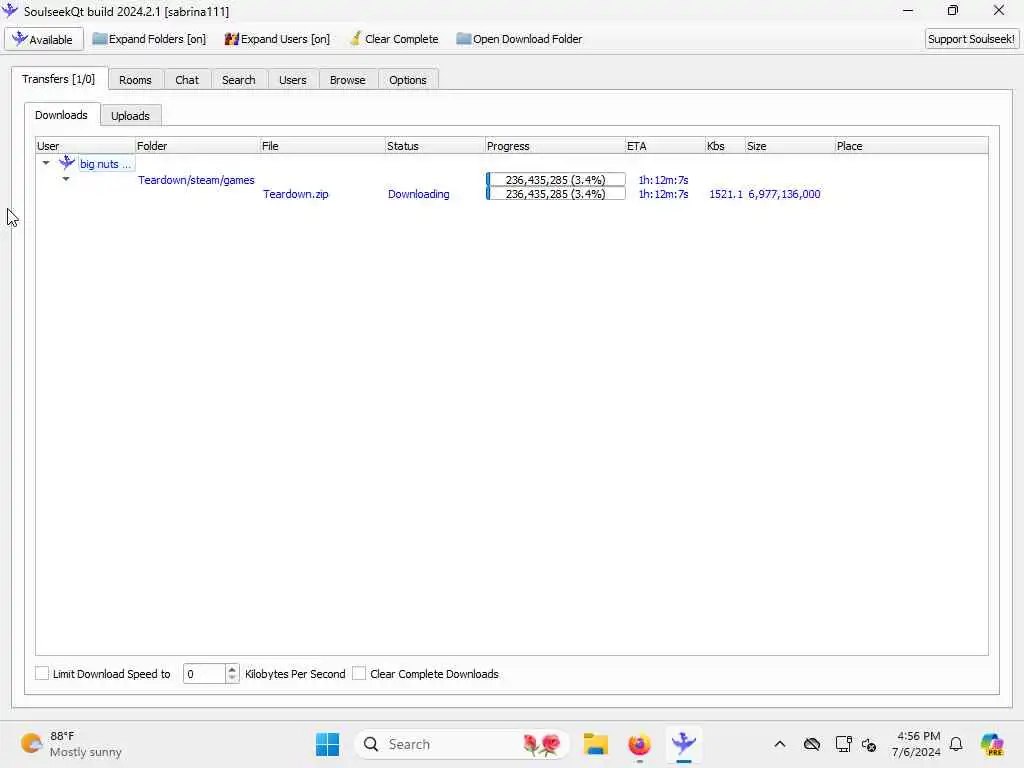Click the 1521.1 Kbs value
Screen dimensions: 1024x768
click(x=726, y=194)
